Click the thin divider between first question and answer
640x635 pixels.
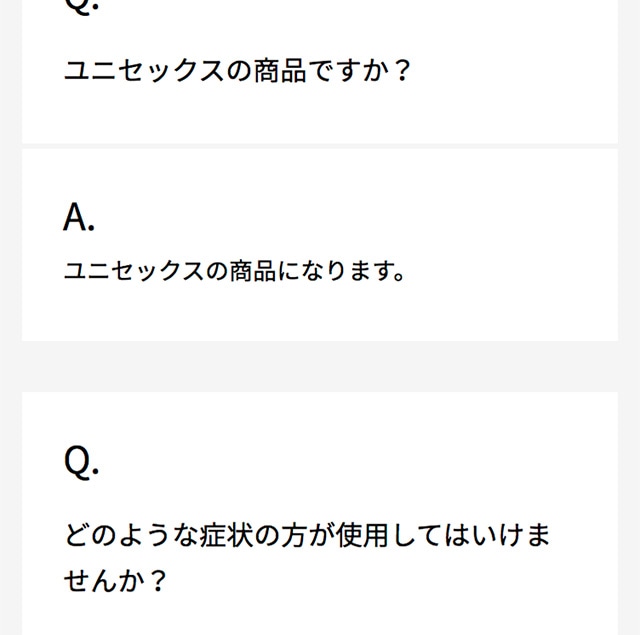pyautogui.click(x=320, y=147)
